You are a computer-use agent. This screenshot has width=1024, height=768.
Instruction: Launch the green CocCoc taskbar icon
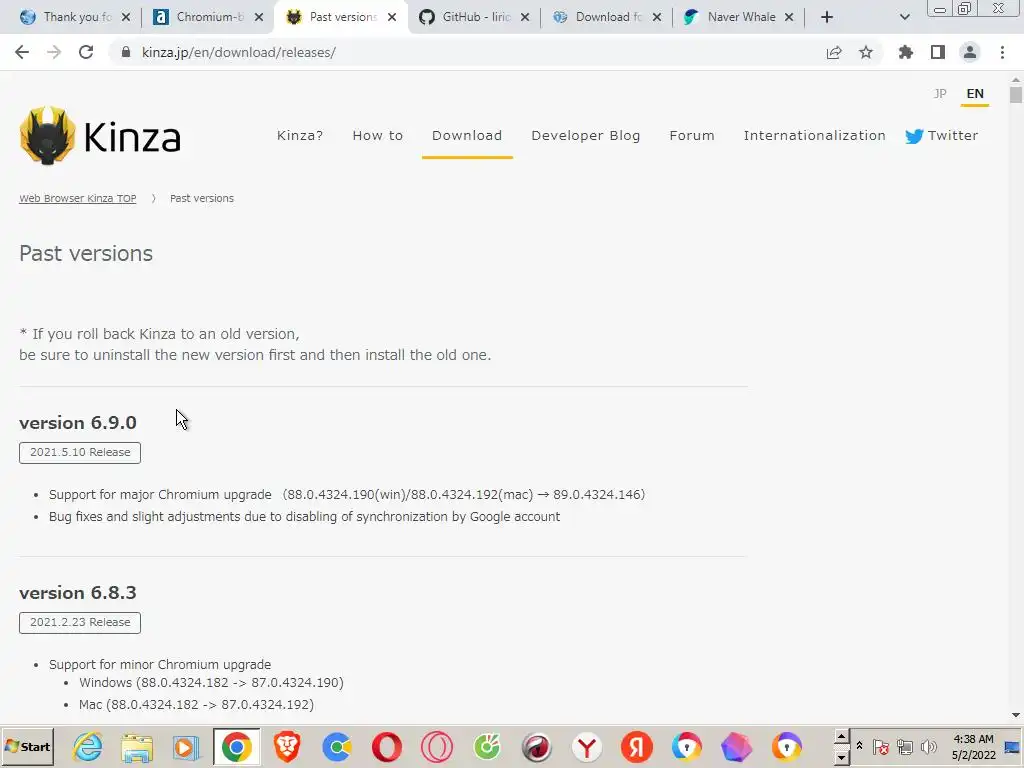(487, 746)
